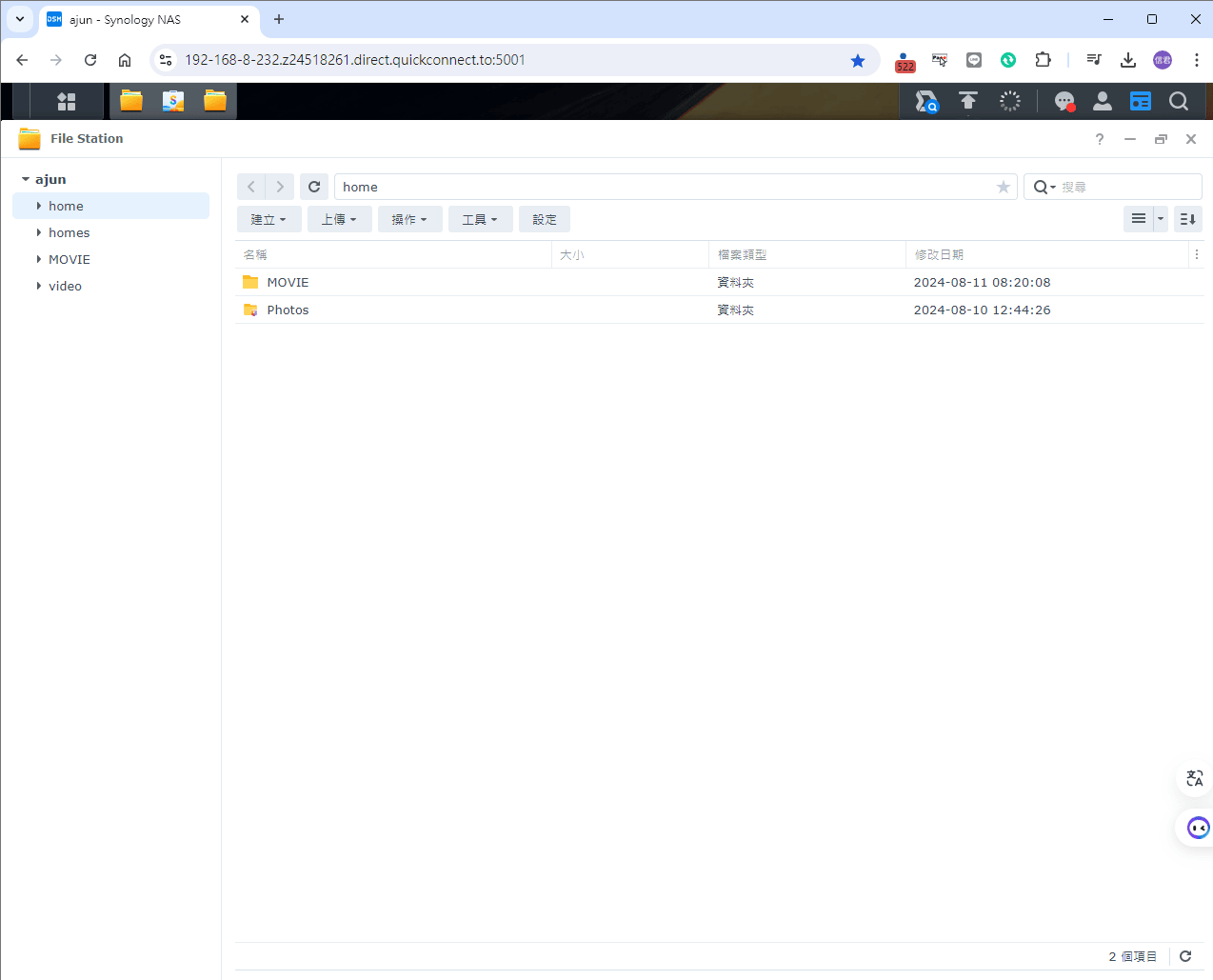1213x980 pixels.
Task: Sort by 修改日期 column header
Action: pos(1047,254)
